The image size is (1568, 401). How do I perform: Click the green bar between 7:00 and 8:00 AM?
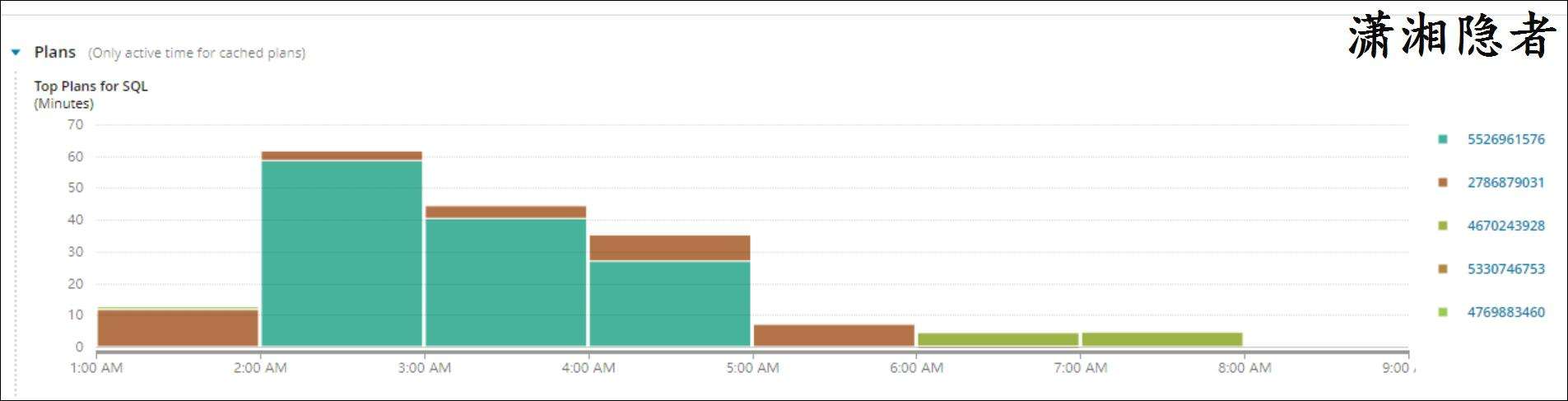(x=1161, y=339)
